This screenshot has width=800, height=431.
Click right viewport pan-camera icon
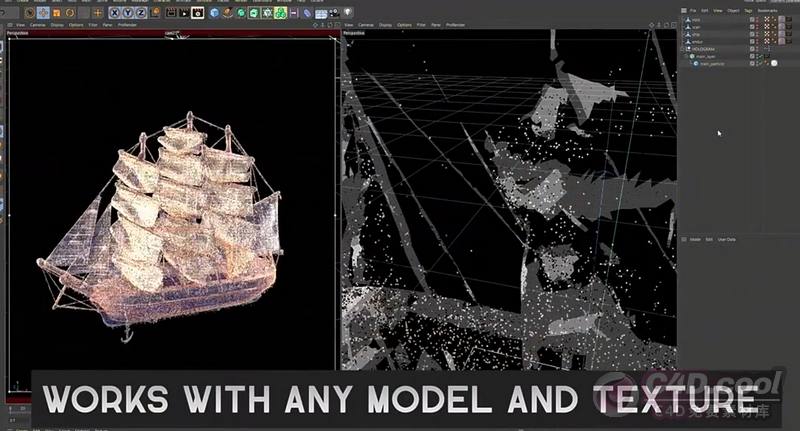coord(652,24)
